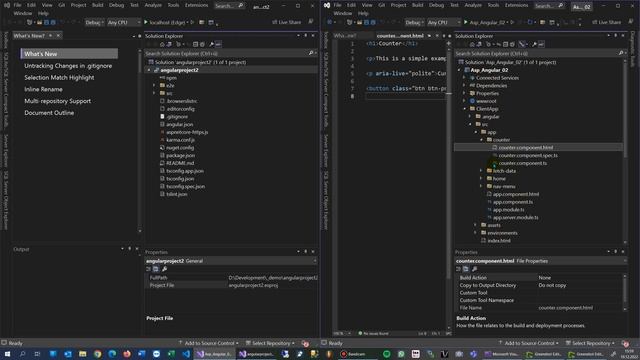Expand the src folder in left Solution Explorer
This screenshot has height=360, width=640.
pyautogui.click(x=154, y=93)
